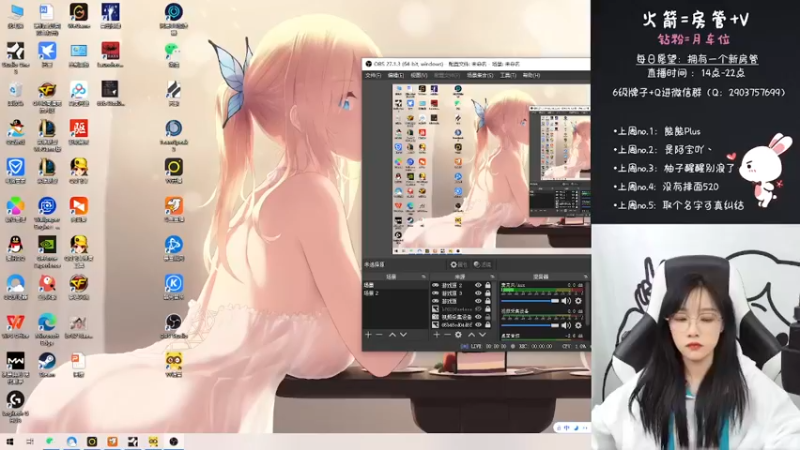Image resolution: width=800 pixels, height=450 pixels.
Task: Open the Recycle Bin on the desktop
Action: (x=15, y=93)
